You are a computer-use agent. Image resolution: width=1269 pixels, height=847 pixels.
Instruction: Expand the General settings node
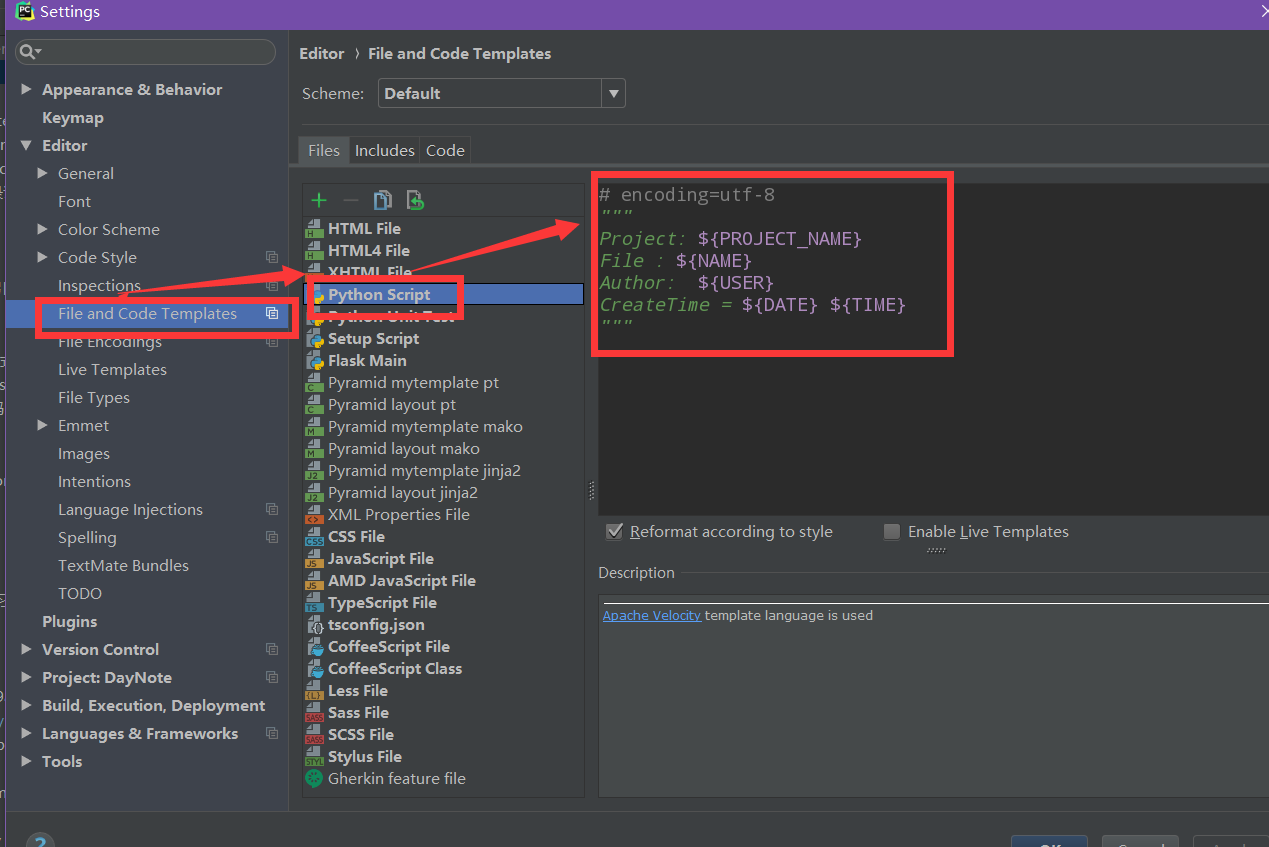[42, 173]
